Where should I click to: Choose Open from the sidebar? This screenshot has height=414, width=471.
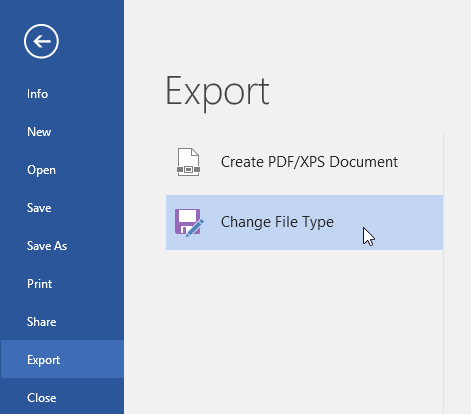[x=41, y=170]
